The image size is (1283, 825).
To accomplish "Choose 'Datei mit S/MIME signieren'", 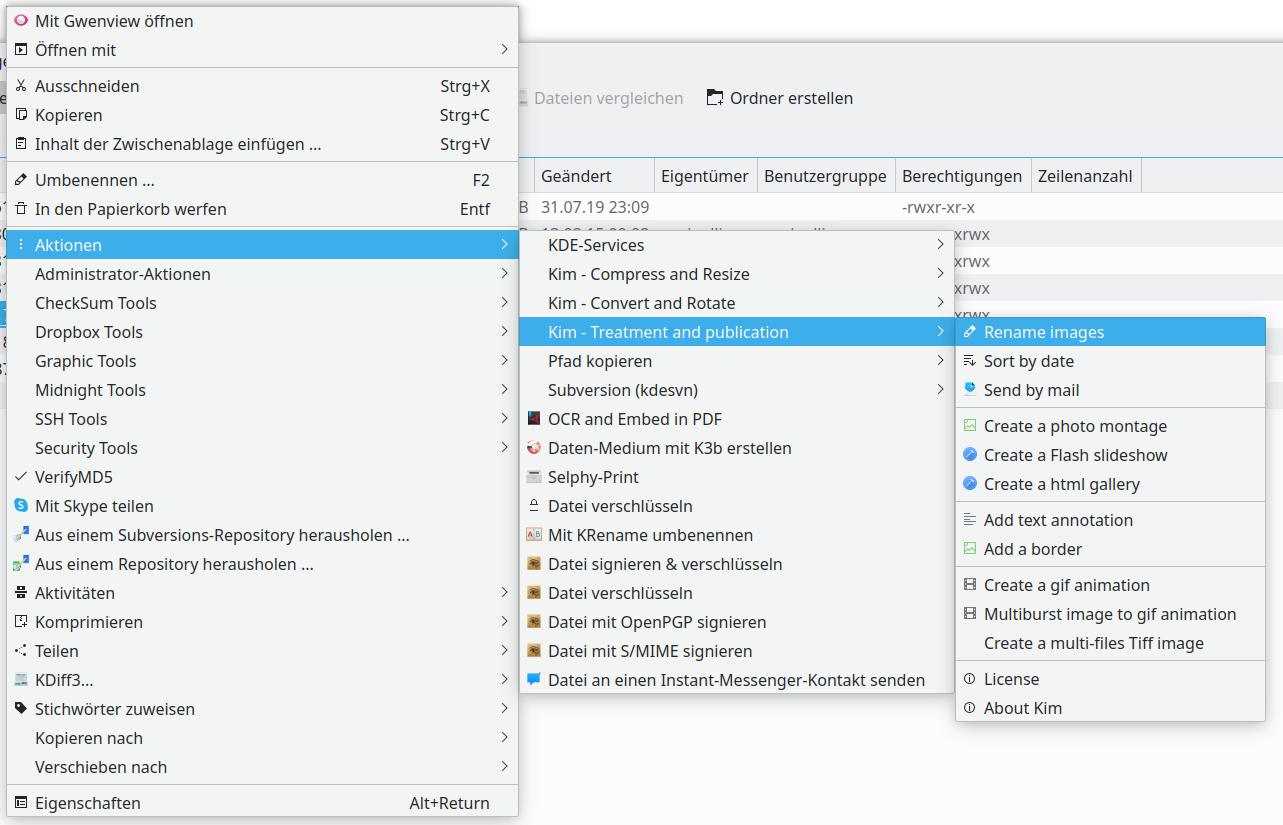I will pos(737,651).
